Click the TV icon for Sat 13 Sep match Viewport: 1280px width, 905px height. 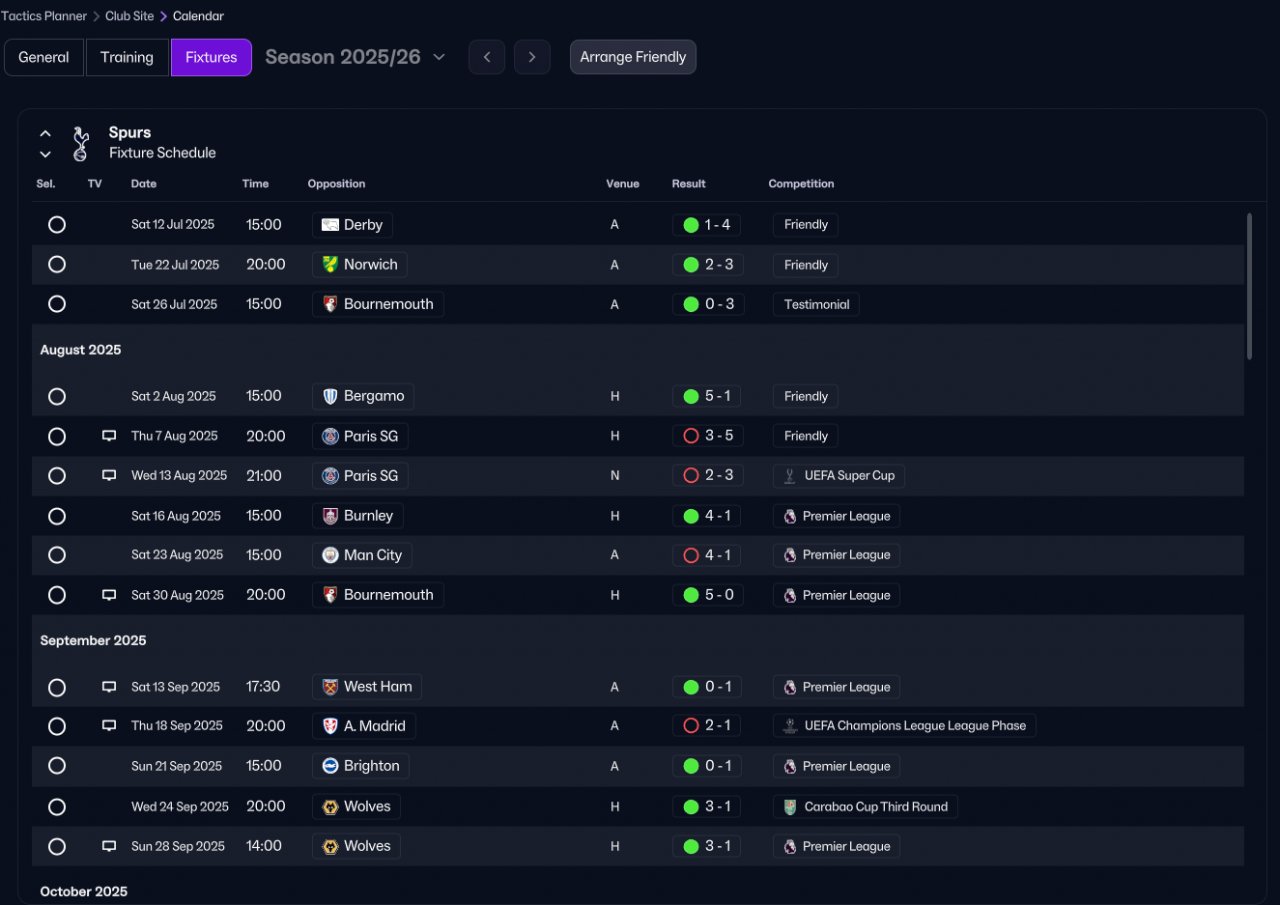pos(109,687)
